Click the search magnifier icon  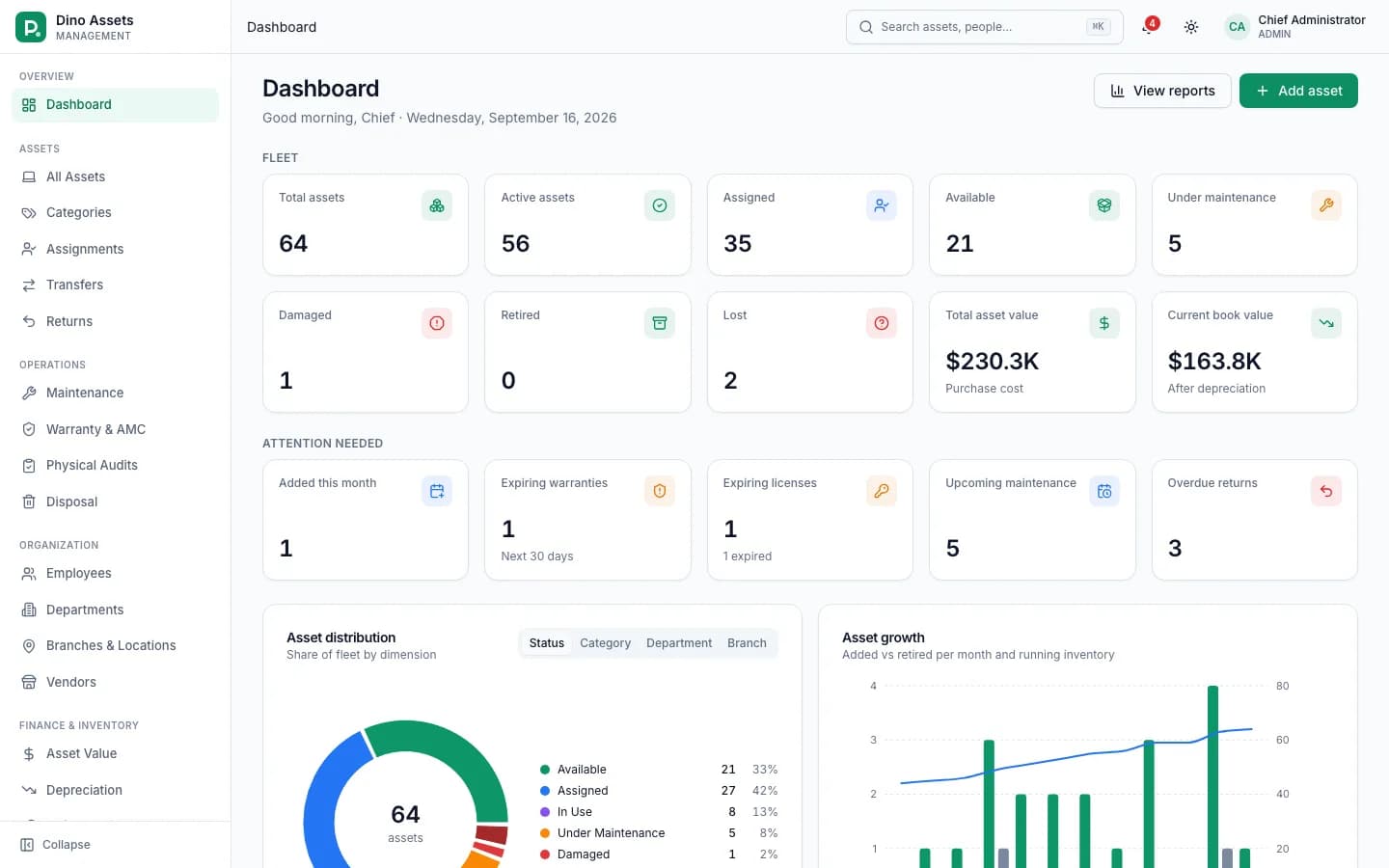(866, 27)
